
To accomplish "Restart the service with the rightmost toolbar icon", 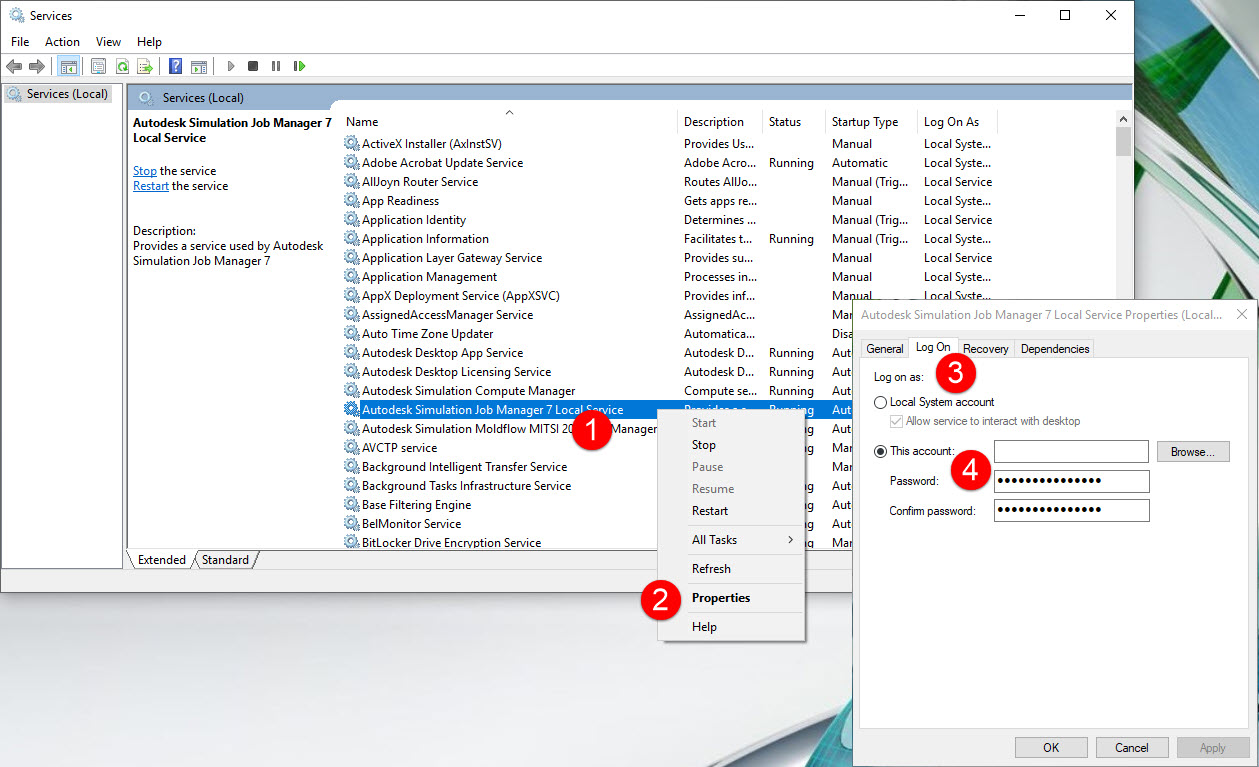I will coord(299,65).
